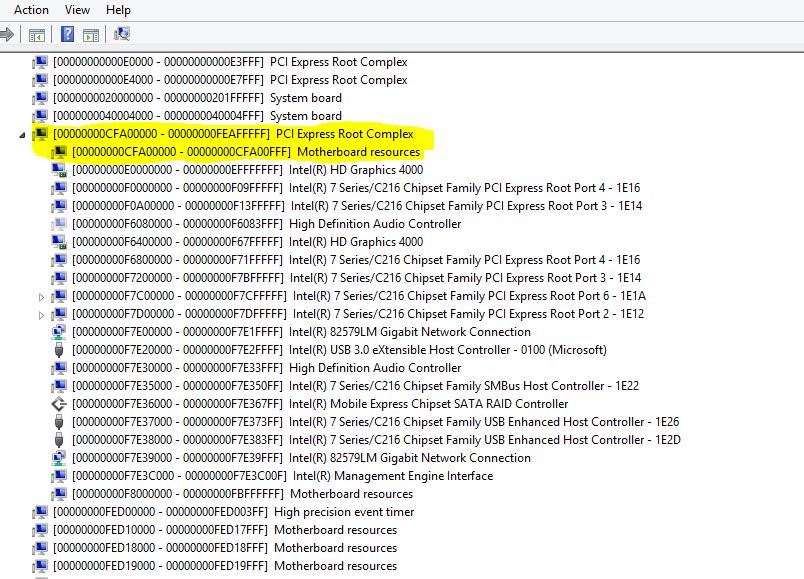Click USB icon of Enhanced Host Controller - 1E2D

coord(59,440)
